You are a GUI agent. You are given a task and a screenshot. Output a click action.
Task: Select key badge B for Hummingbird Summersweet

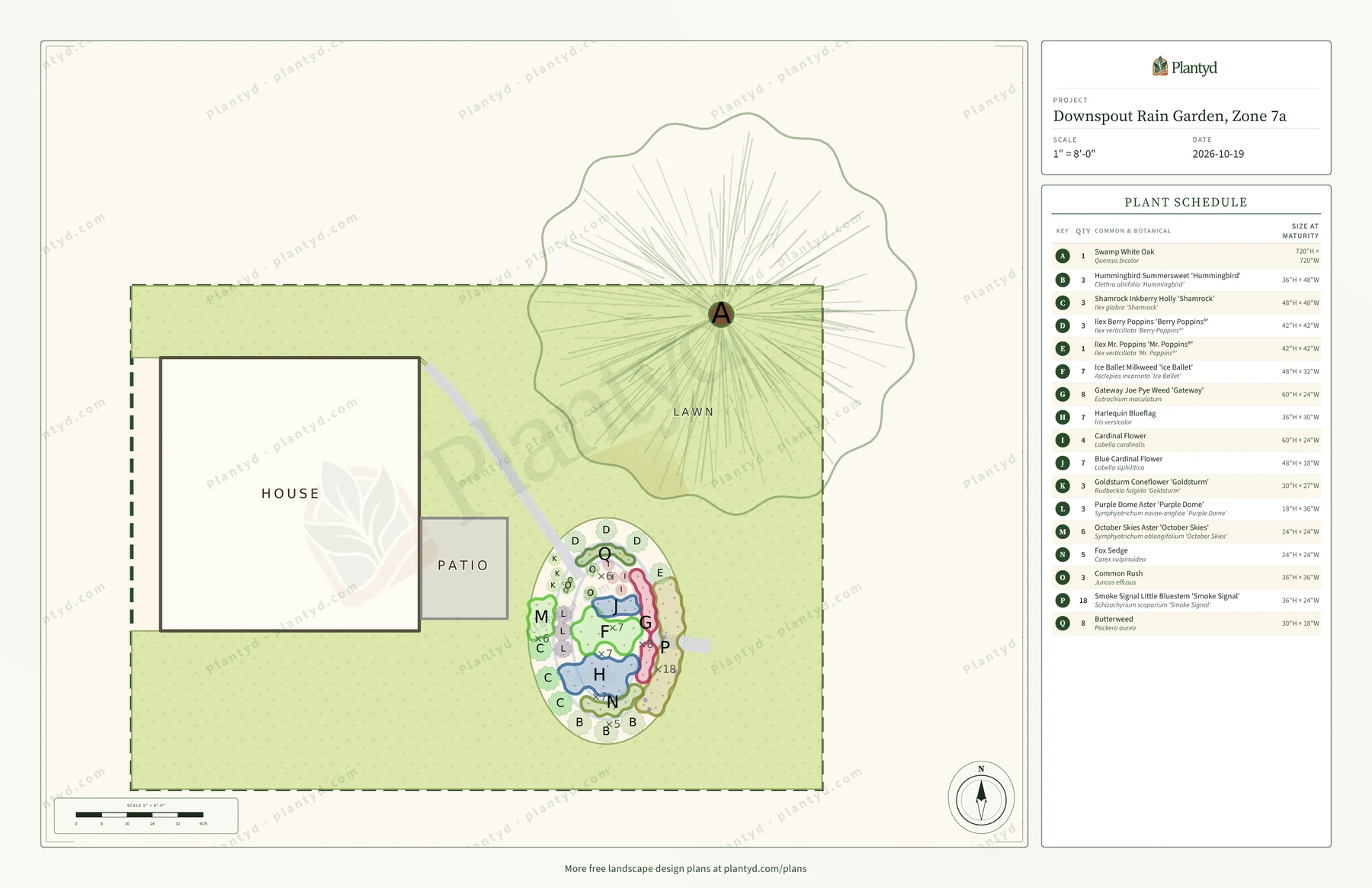click(1063, 280)
